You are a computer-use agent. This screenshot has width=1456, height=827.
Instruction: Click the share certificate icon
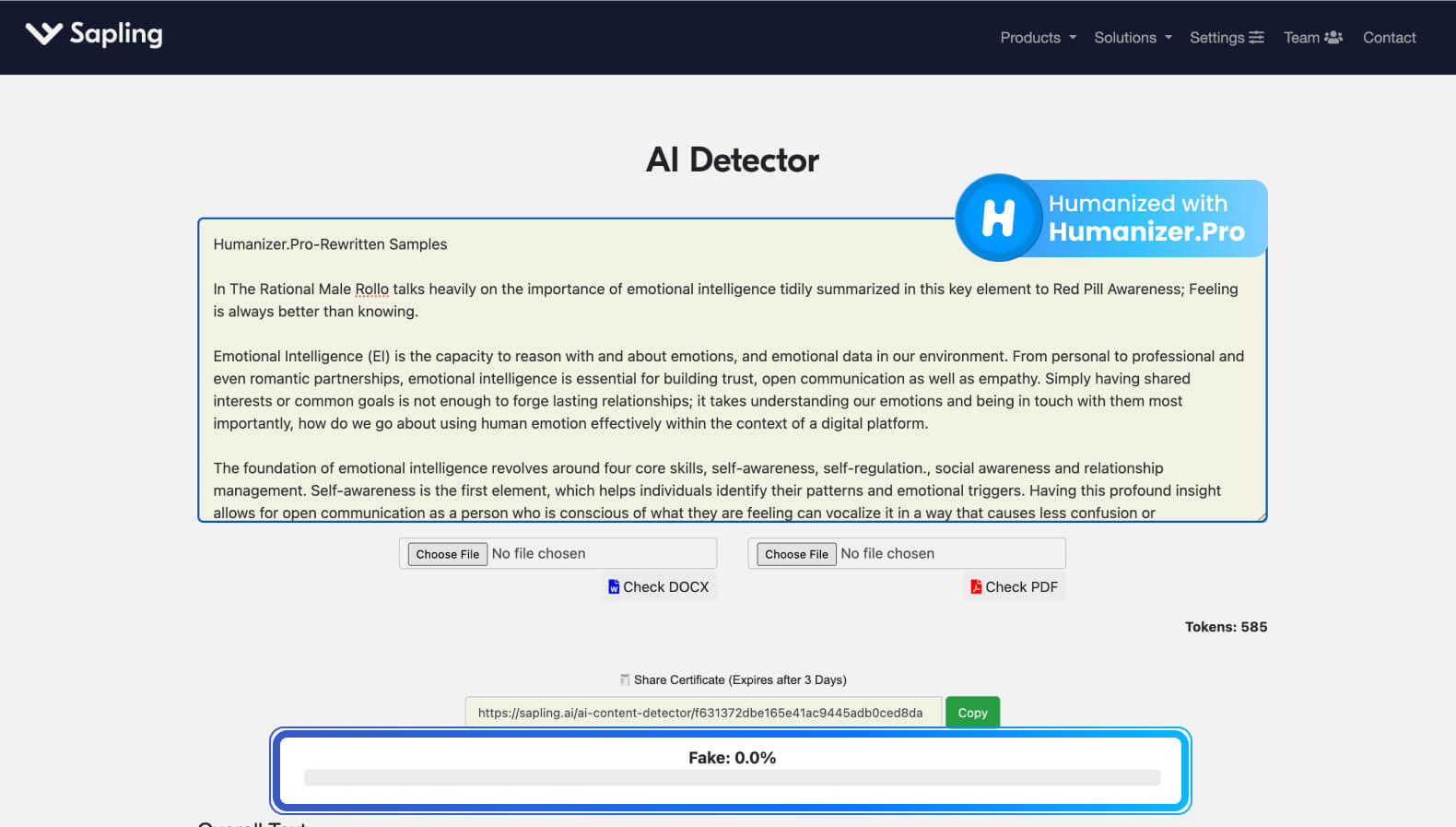coord(625,680)
